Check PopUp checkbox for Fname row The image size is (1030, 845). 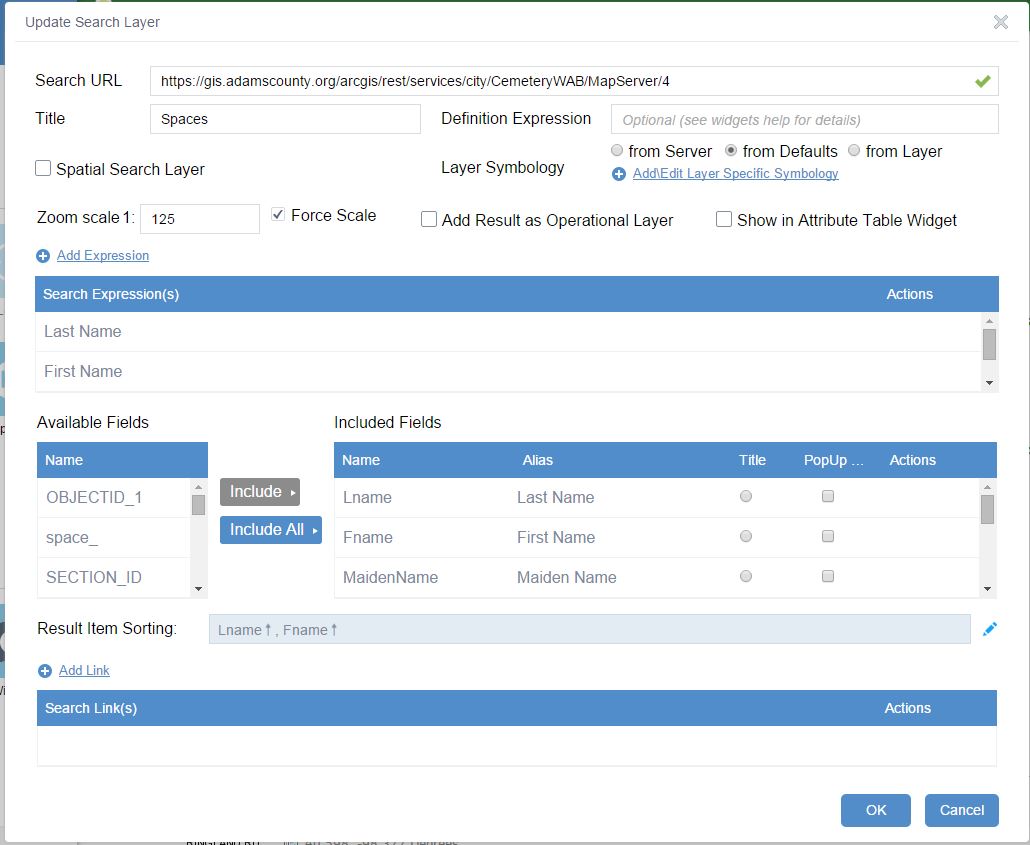pyautogui.click(x=828, y=536)
